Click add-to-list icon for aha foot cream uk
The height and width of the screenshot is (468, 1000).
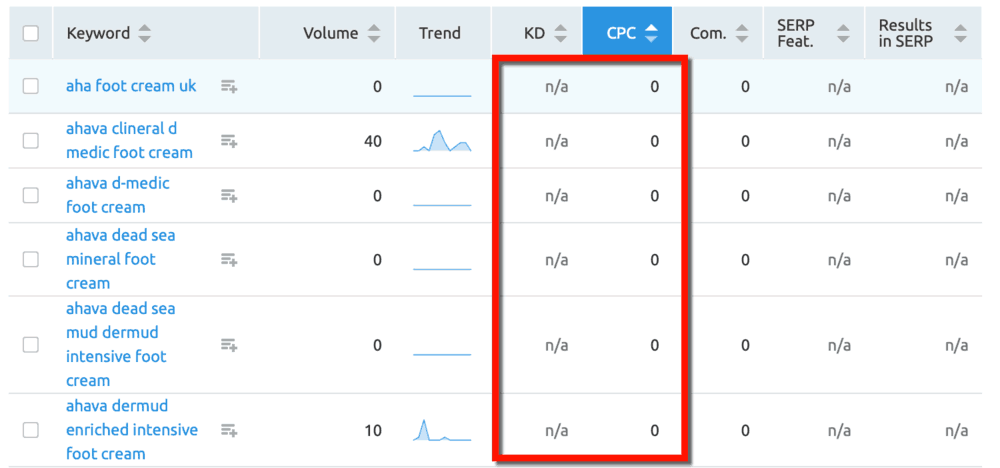coord(229,87)
